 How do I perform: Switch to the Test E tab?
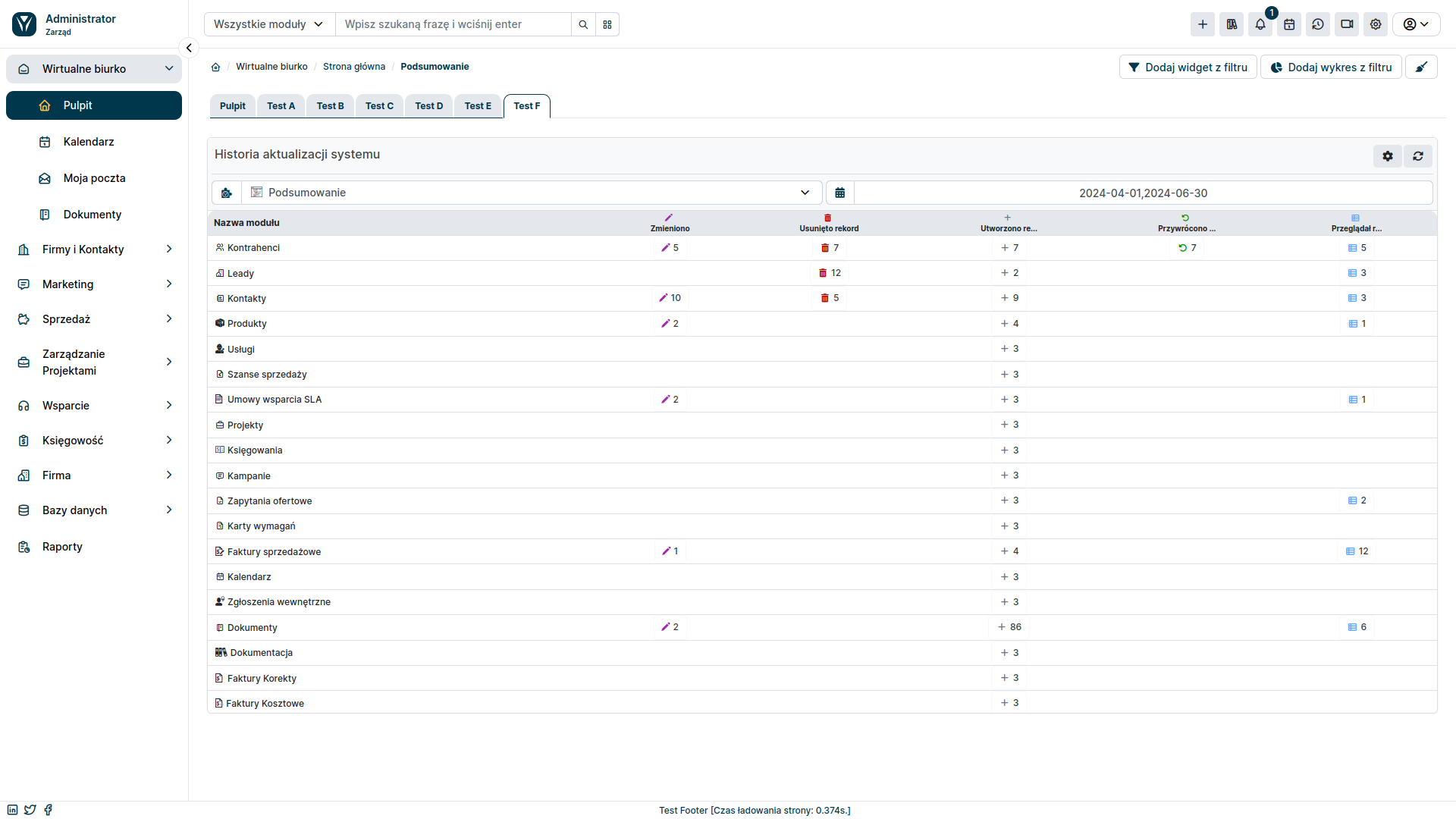(478, 106)
